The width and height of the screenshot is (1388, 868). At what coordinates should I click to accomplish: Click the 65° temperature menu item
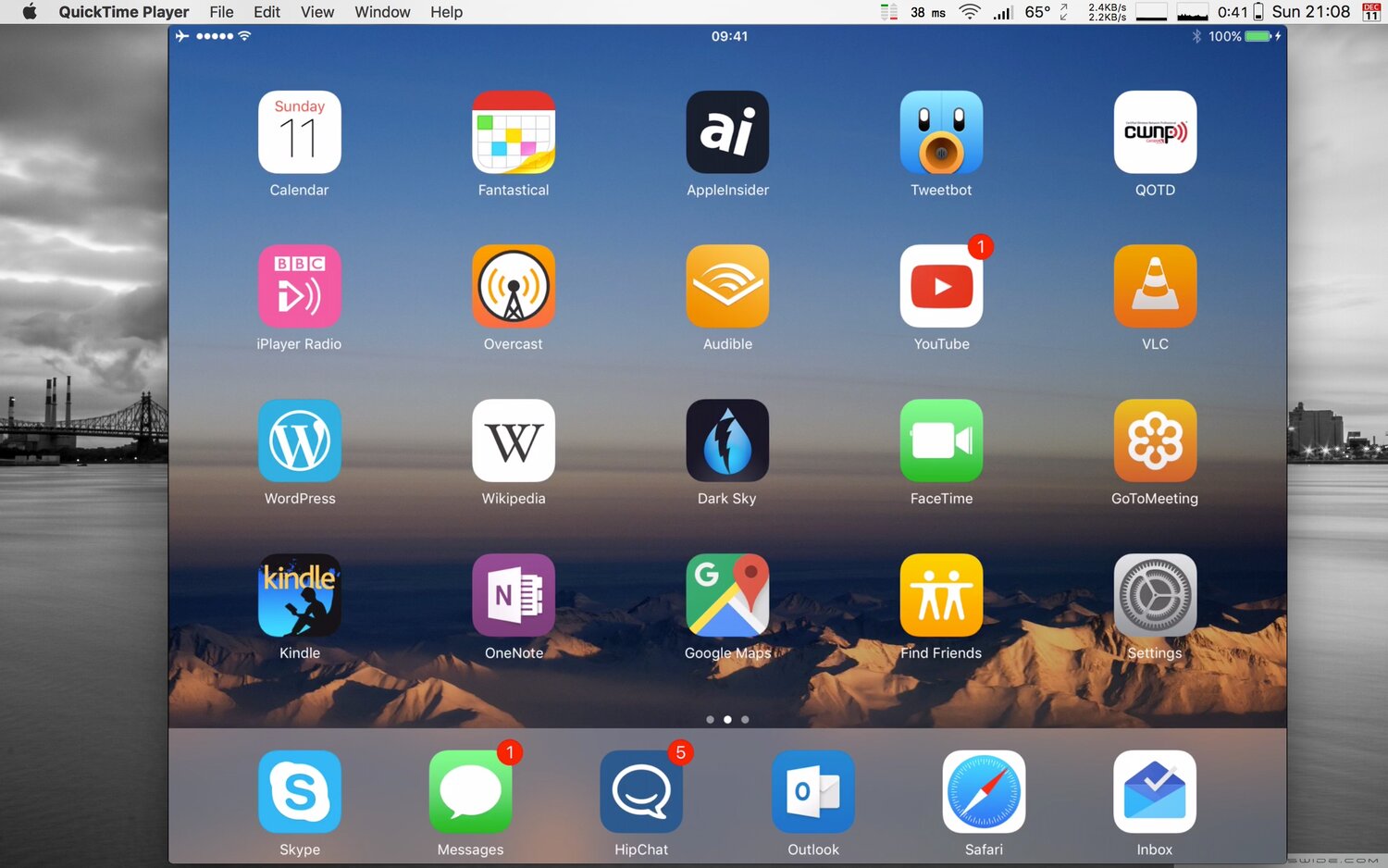(x=1037, y=12)
